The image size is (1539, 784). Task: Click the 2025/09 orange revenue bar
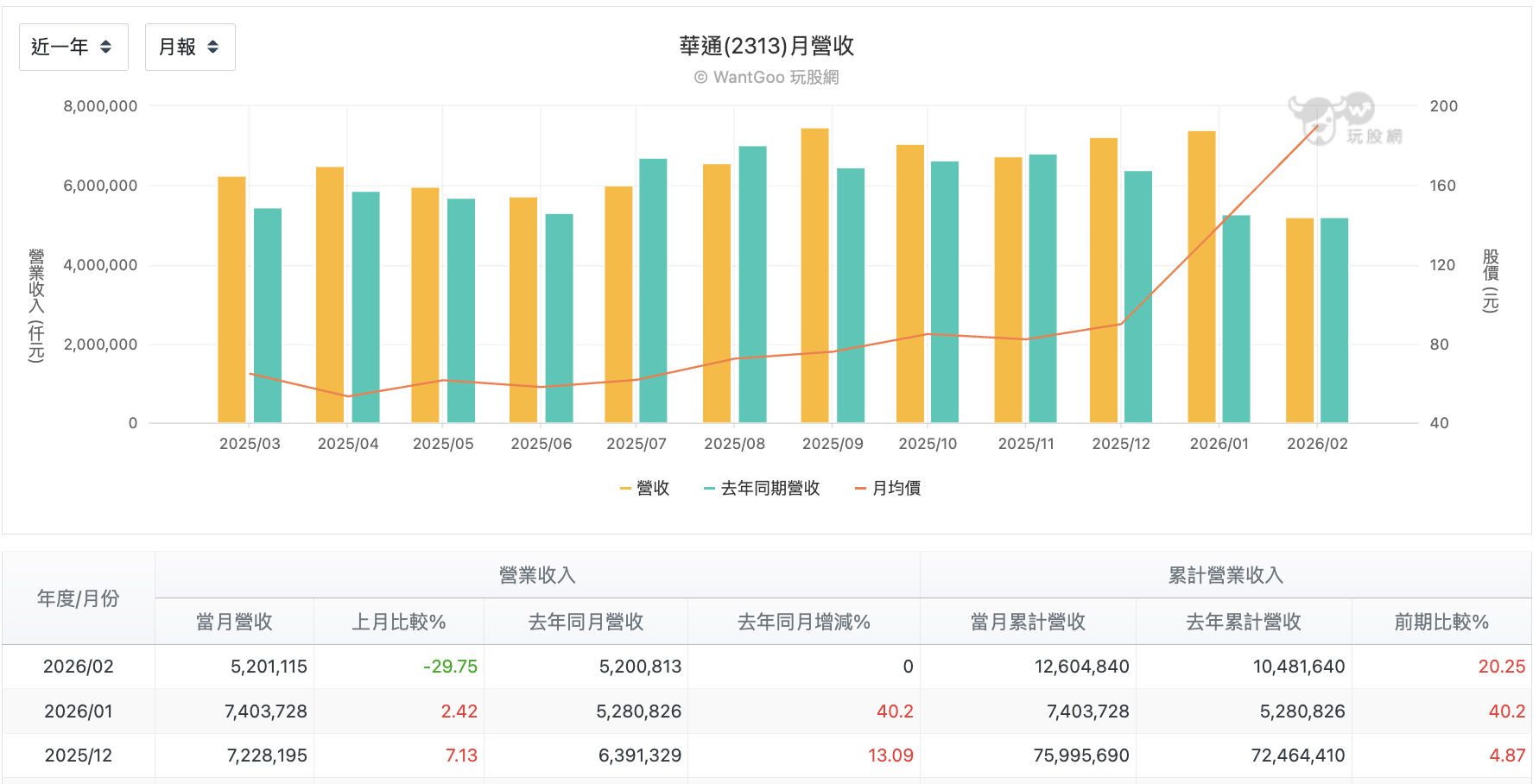(x=814, y=275)
